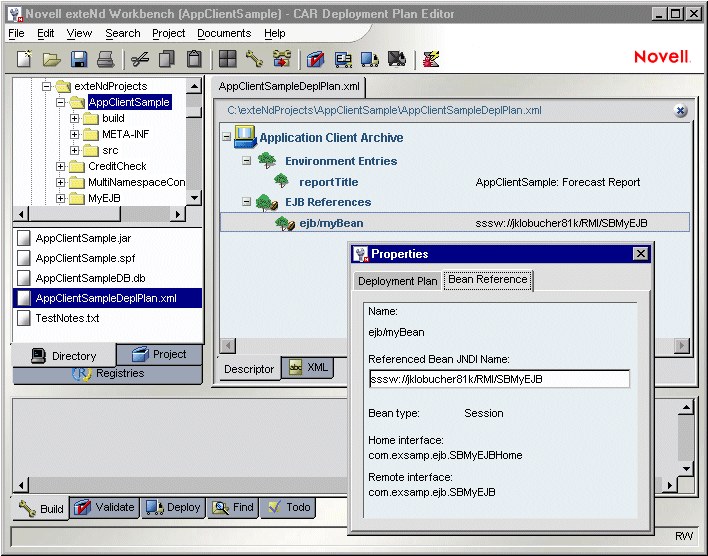The image size is (708, 556).
Task: Expand the MultiNamespaceCon folder
Action: (x=61, y=182)
